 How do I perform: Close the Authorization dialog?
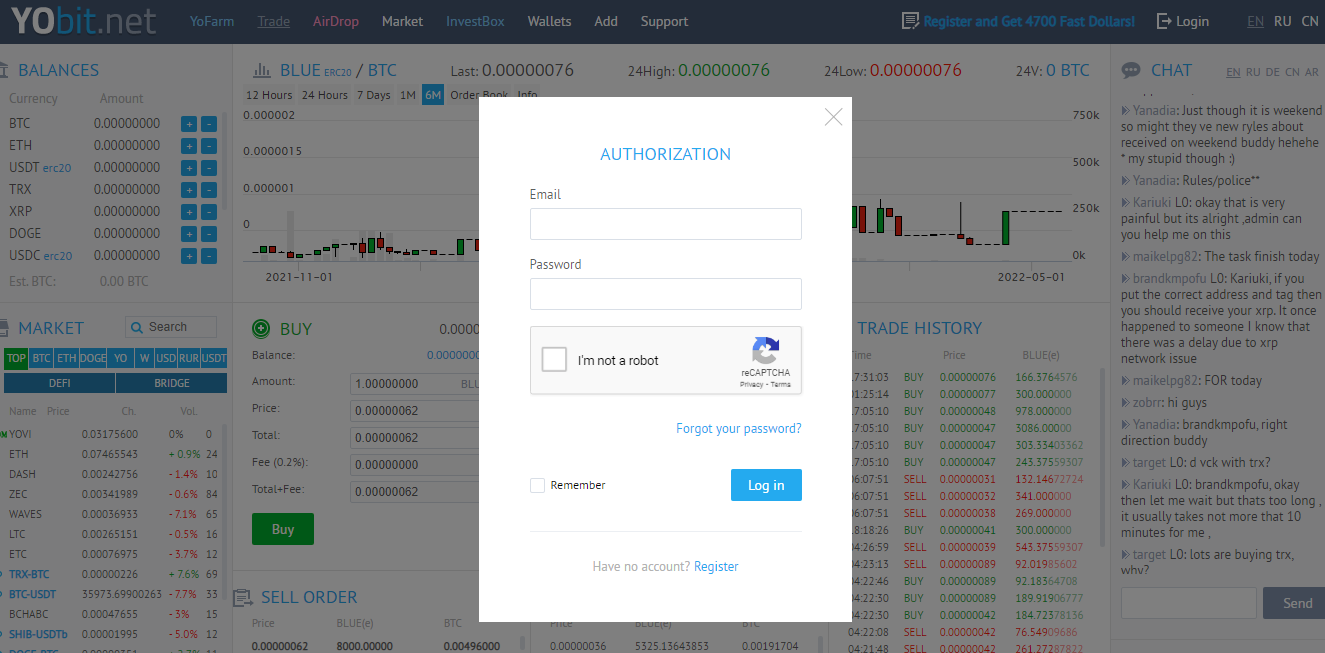[x=833, y=117]
